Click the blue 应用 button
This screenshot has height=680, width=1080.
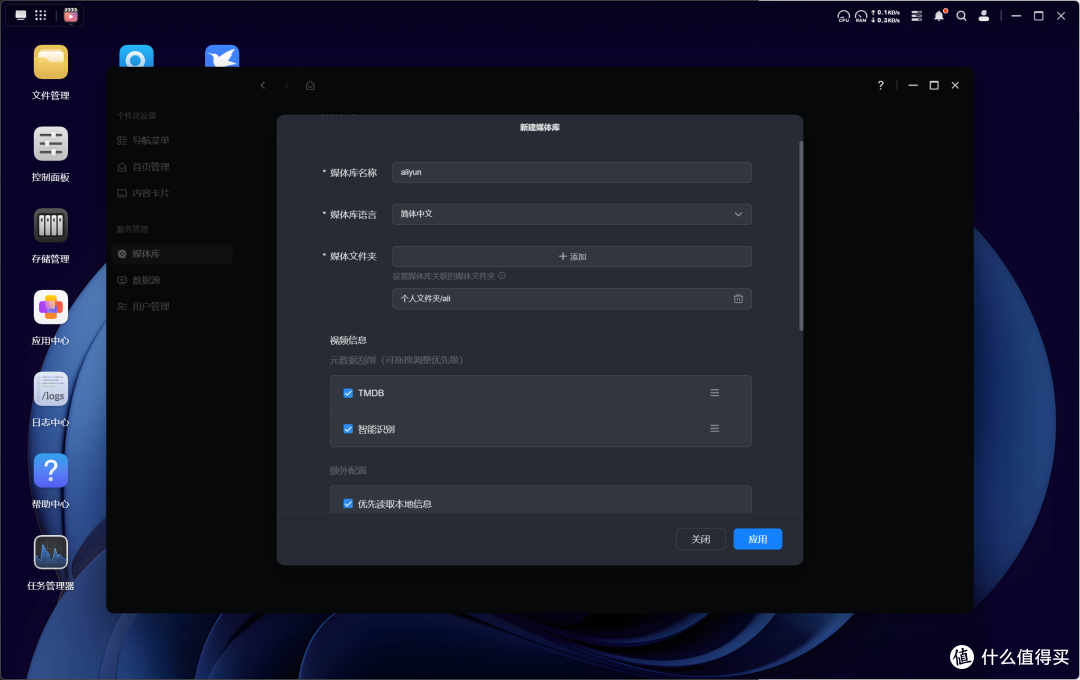758,539
